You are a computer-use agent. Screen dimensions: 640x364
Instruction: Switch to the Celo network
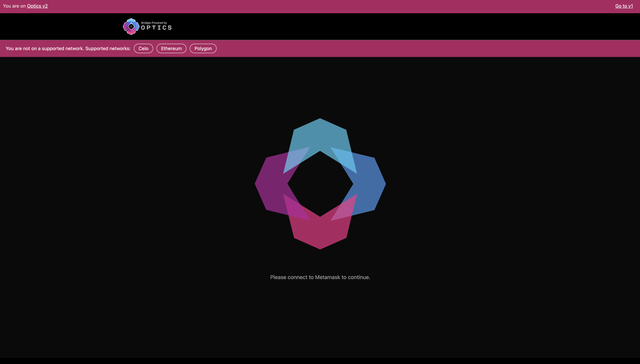point(143,49)
